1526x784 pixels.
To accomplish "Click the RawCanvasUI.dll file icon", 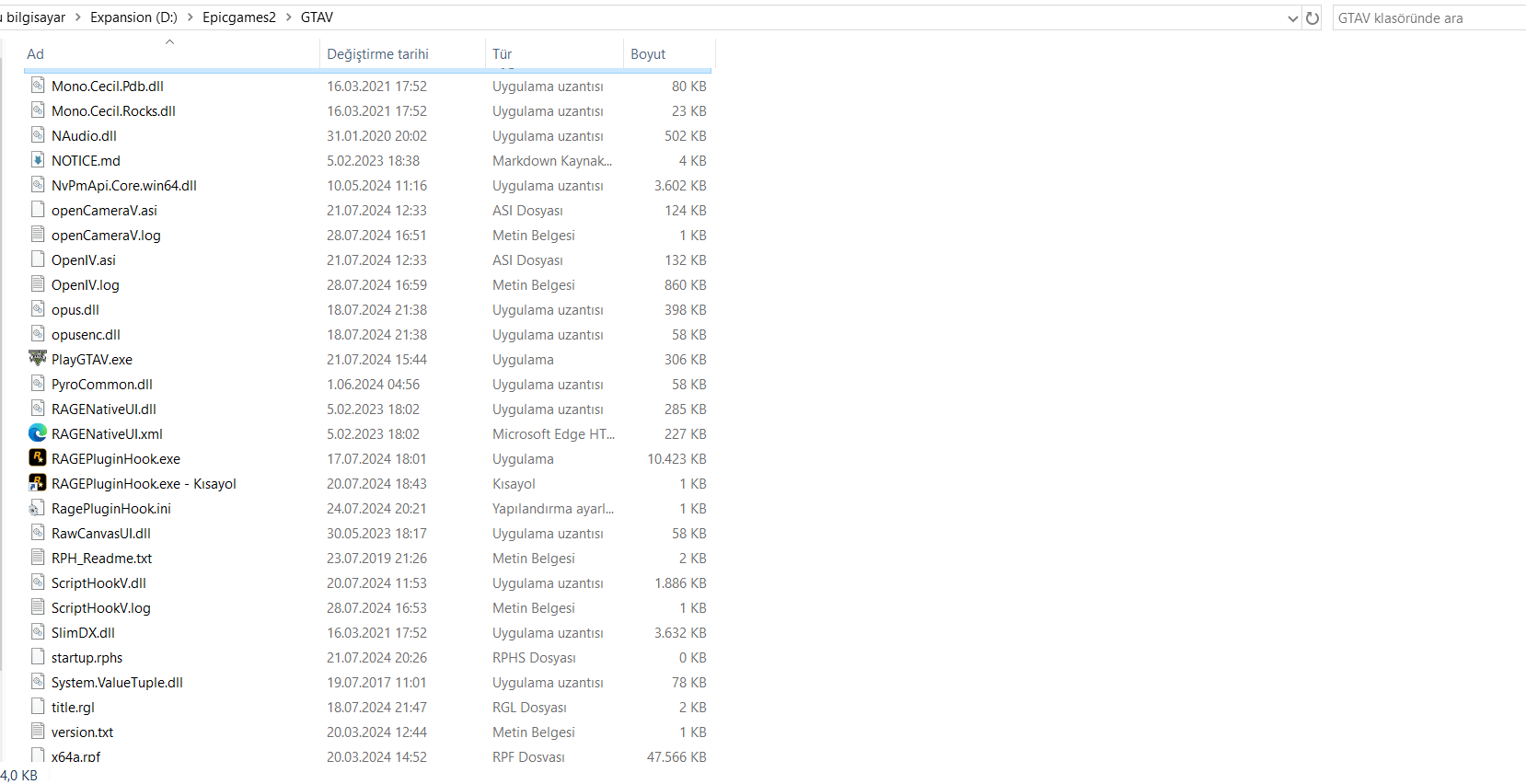I will point(38,533).
